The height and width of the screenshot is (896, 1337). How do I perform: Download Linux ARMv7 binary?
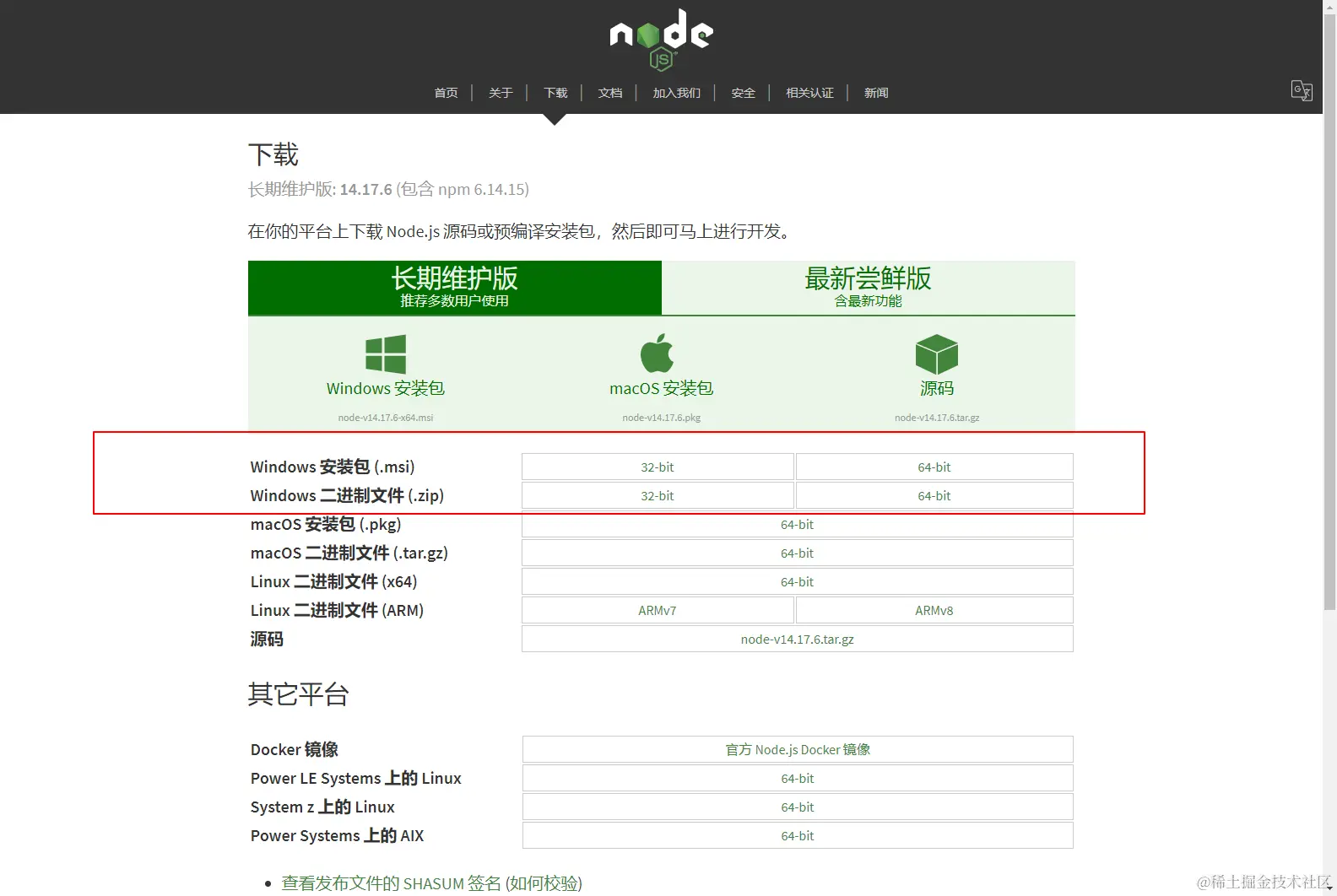[x=658, y=610]
